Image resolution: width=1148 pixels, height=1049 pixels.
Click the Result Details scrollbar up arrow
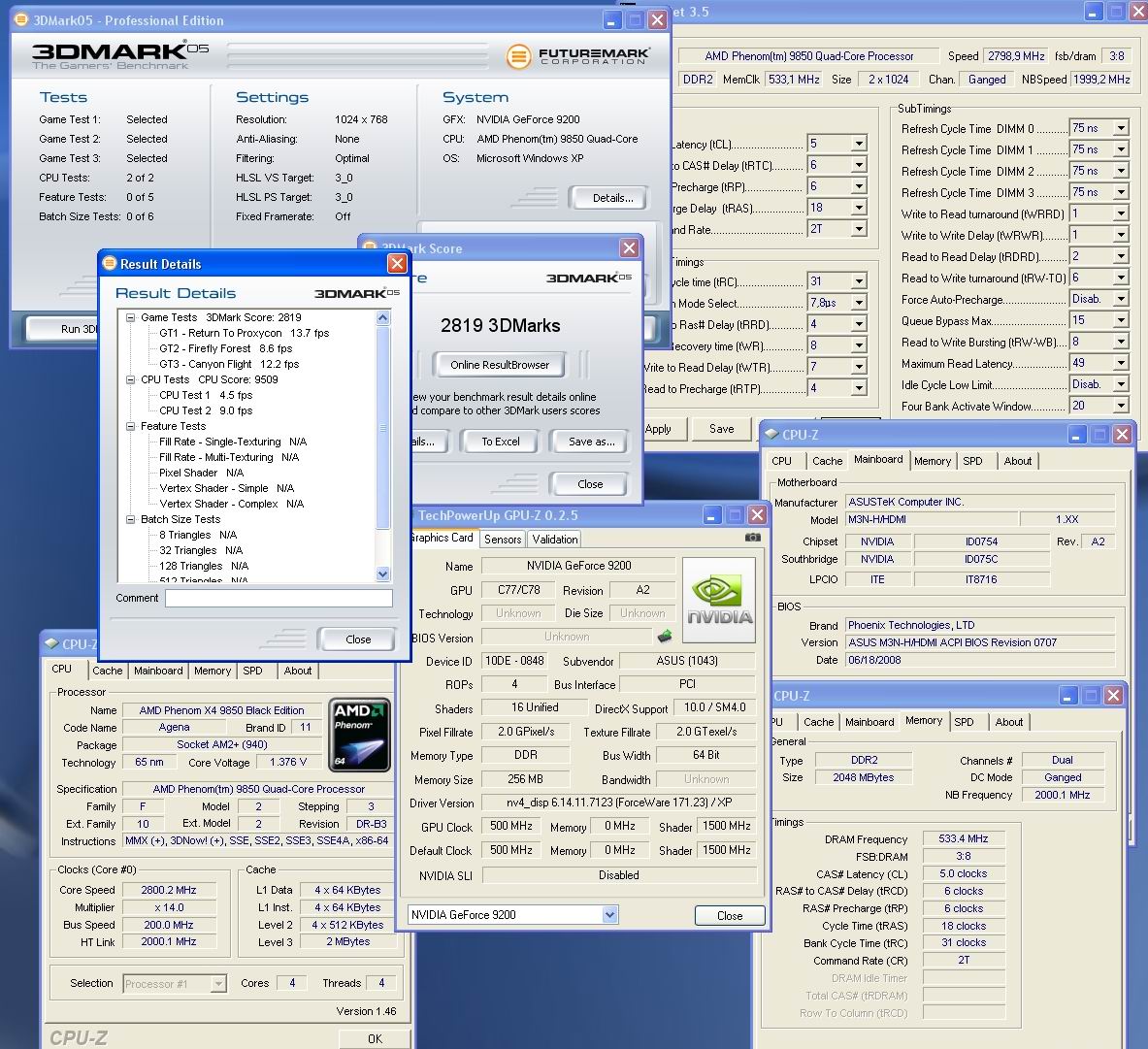[383, 317]
